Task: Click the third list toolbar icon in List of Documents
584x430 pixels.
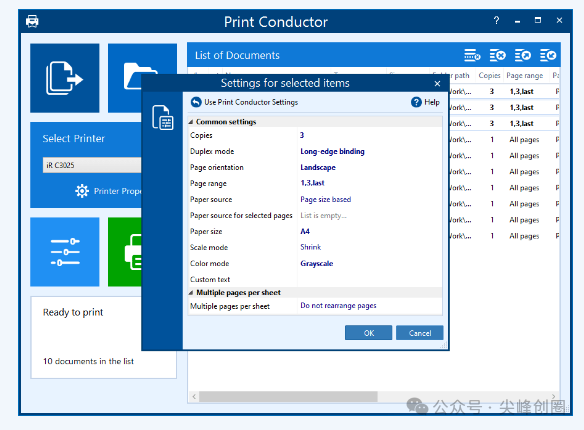Action: coord(523,55)
